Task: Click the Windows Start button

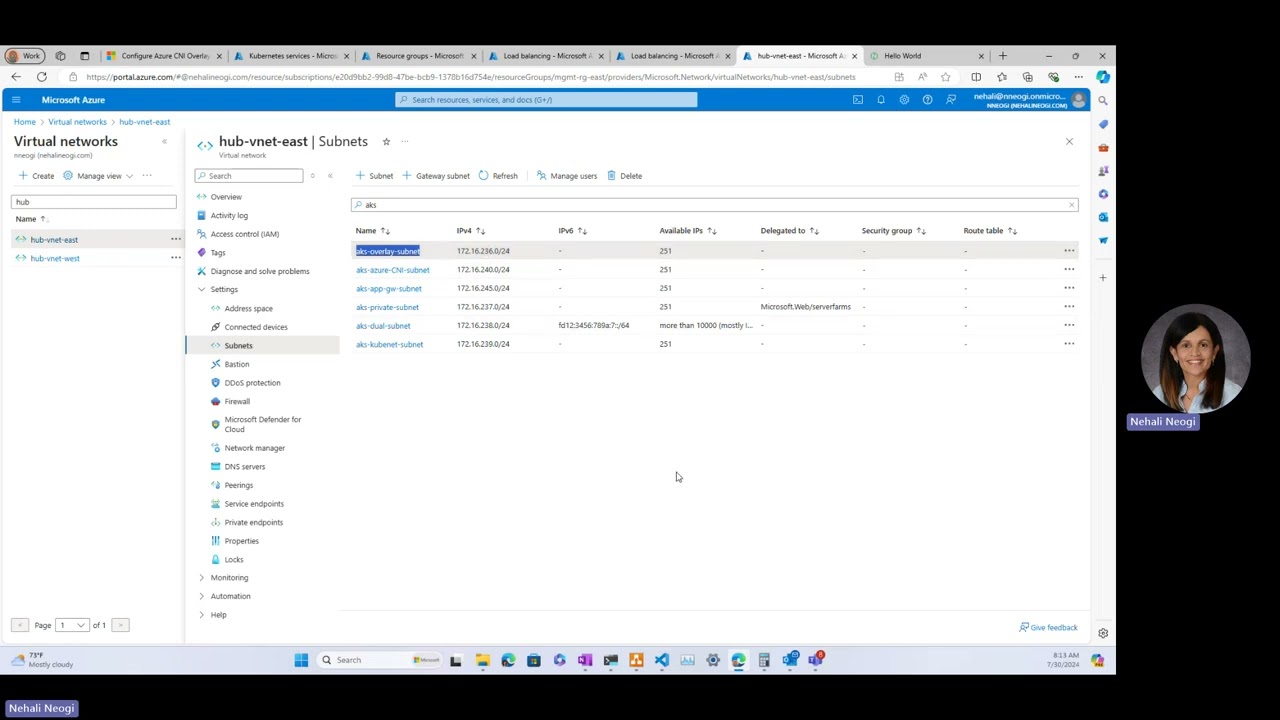Action: pyautogui.click(x=301, y=660)
